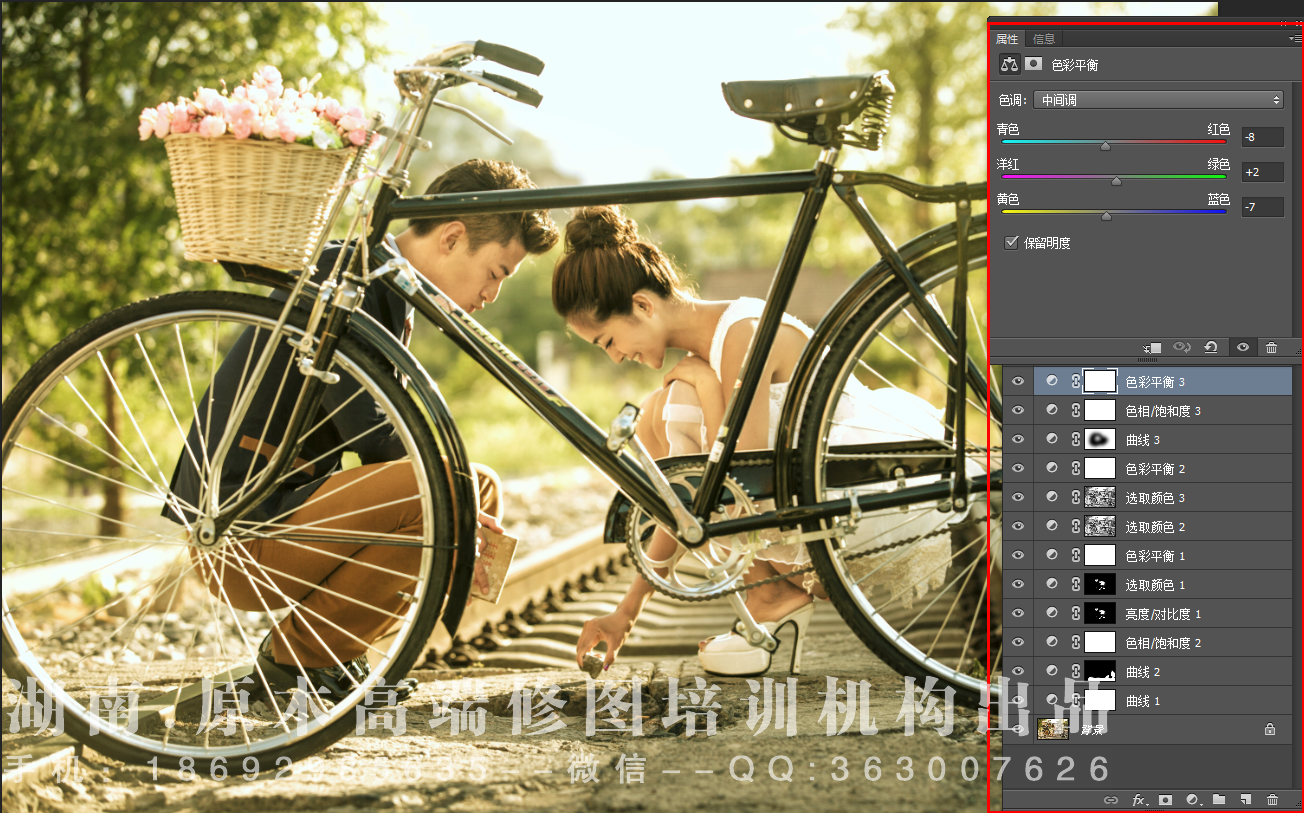This screenshot has width=1304, height=813.
Task: Select the 曲线 3 layer mask thumbnail
Action: tap(1100, 439)
